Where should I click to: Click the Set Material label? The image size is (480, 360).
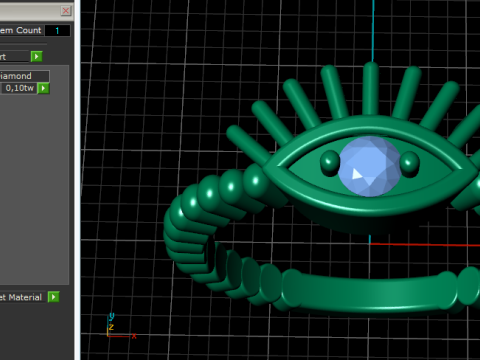point(21,297)
